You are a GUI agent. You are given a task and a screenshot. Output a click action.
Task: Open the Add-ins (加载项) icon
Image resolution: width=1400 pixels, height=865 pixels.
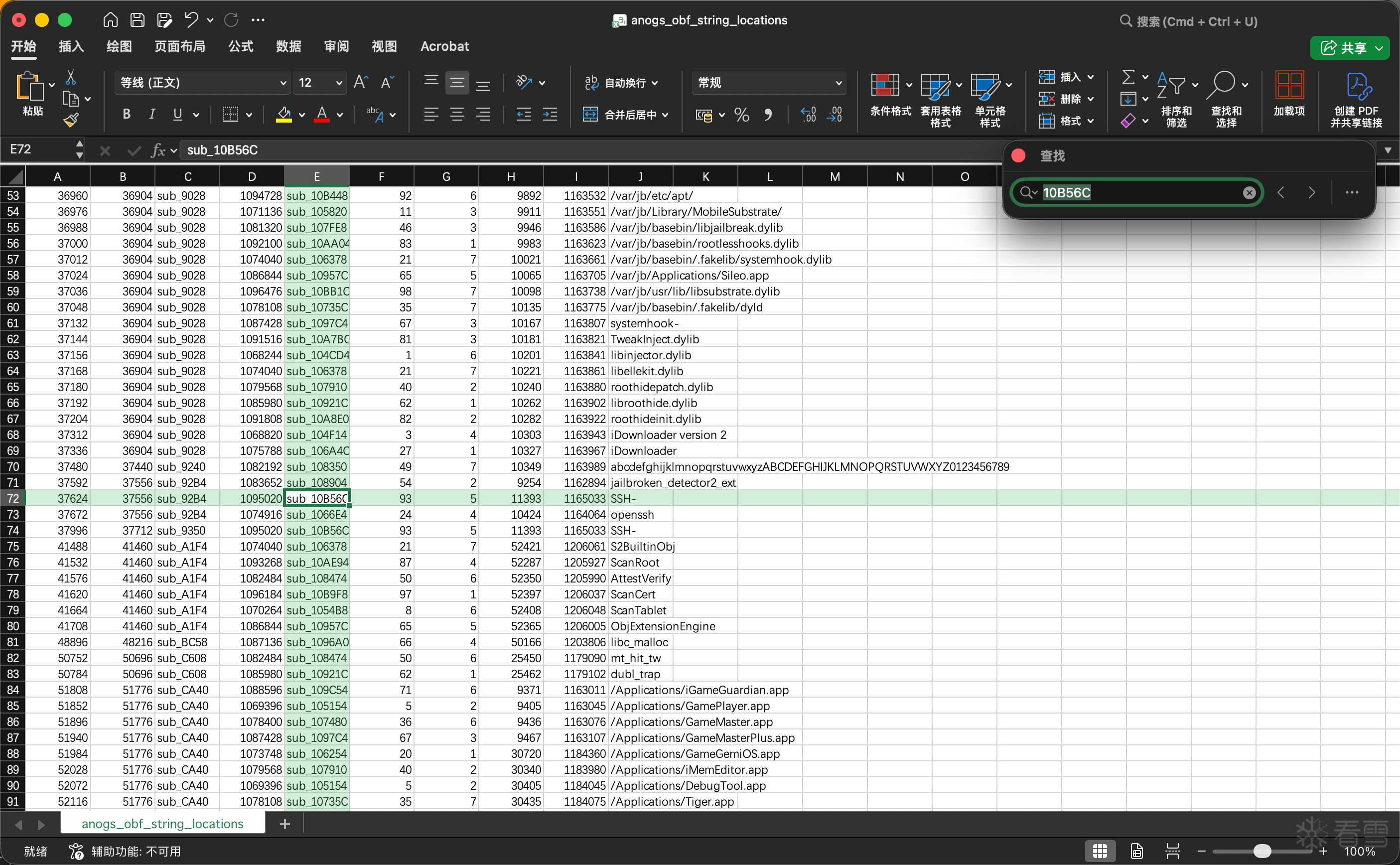(x=1289, y=93)
